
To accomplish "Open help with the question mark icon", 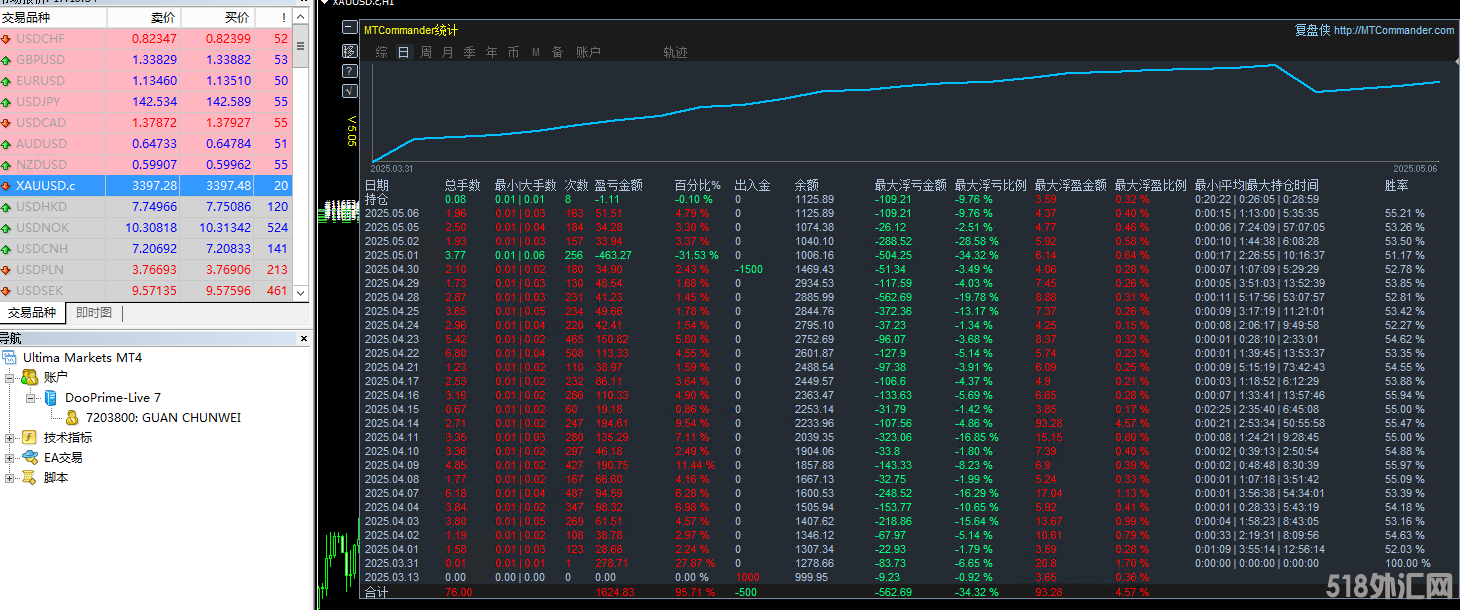I will tap(349, 71).
